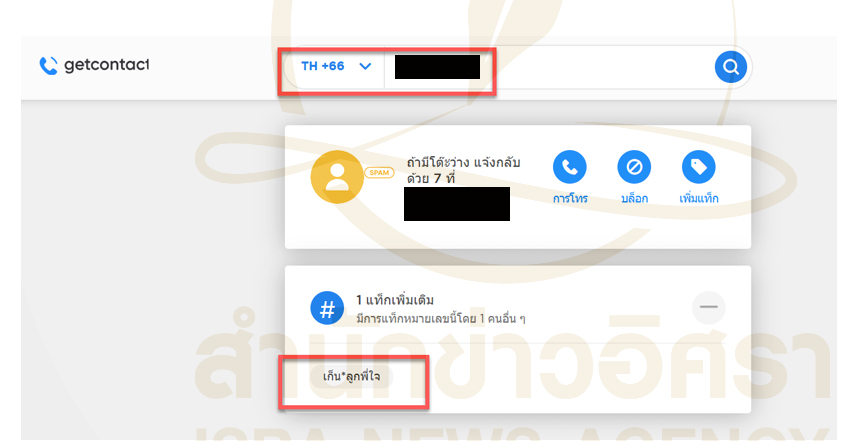Click the 1 แท็กเพิ่มเติม heading
This screenshot has width=848, height=441.
click(x=395, y=300)
